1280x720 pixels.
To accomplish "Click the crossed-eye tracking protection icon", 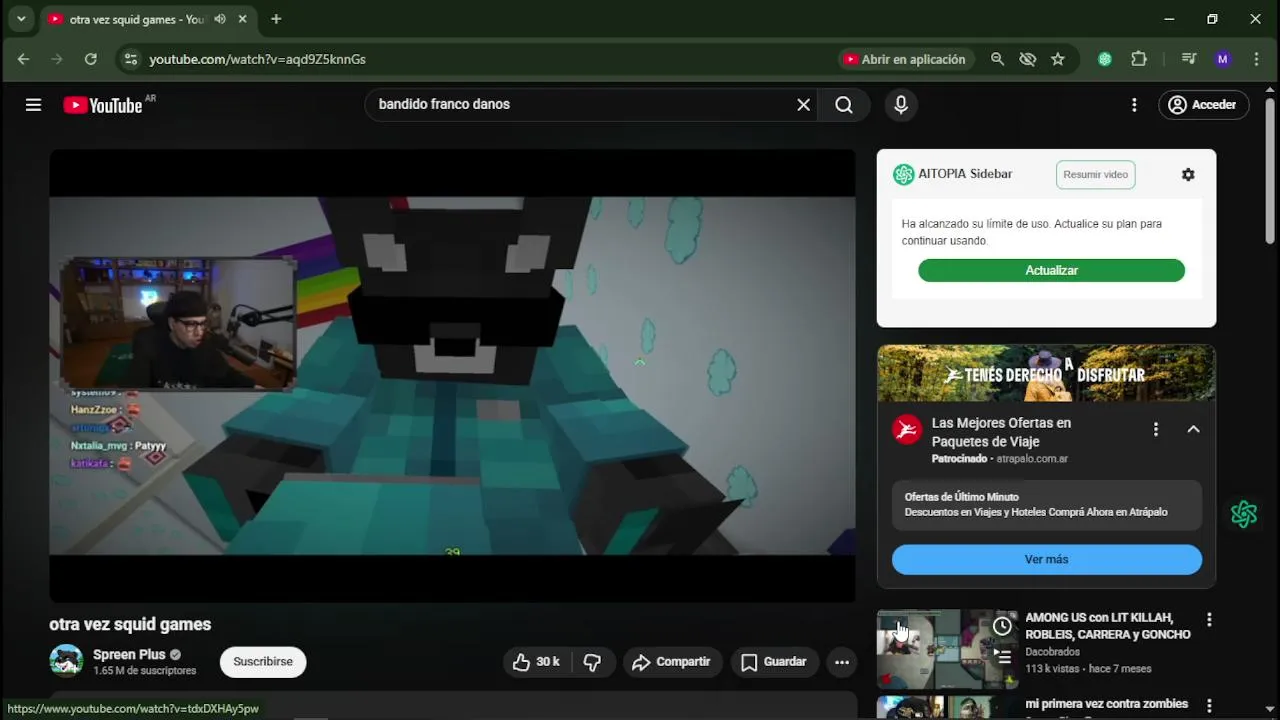I will pyautogui.click(x=1027, y=60).
